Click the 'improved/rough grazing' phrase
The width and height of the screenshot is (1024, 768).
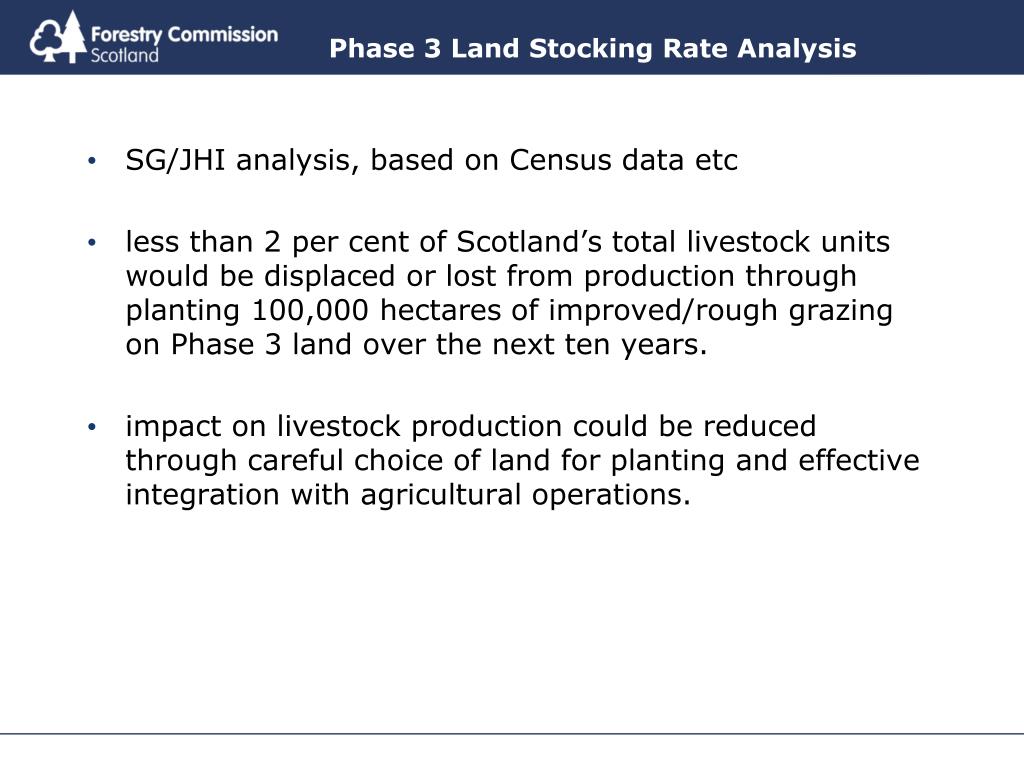tap(720, 311)
